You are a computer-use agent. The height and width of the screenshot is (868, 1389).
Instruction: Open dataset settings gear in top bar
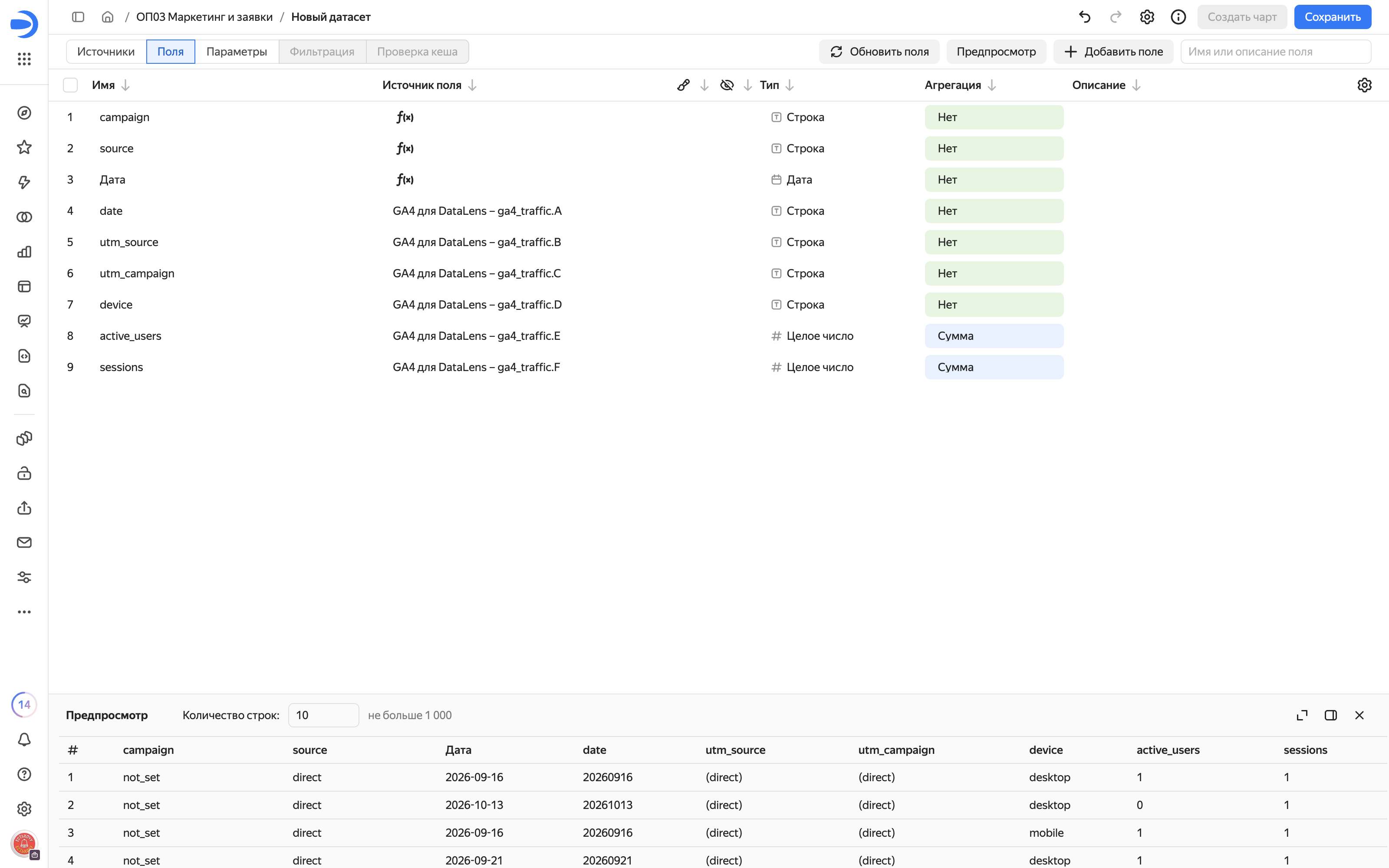coord(1147,17)
